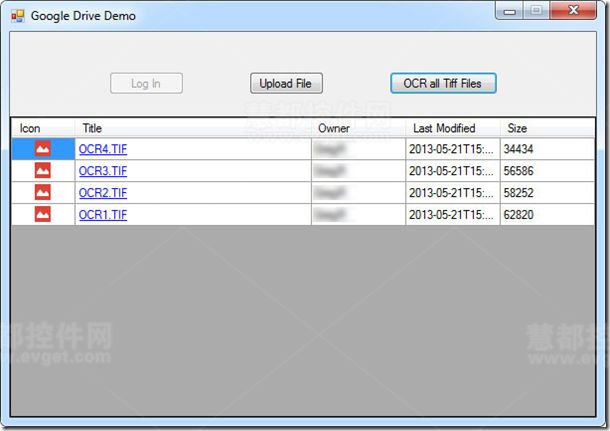
Task: Select the Last Modified cell of OCR4.TIF
Action: 453,149
